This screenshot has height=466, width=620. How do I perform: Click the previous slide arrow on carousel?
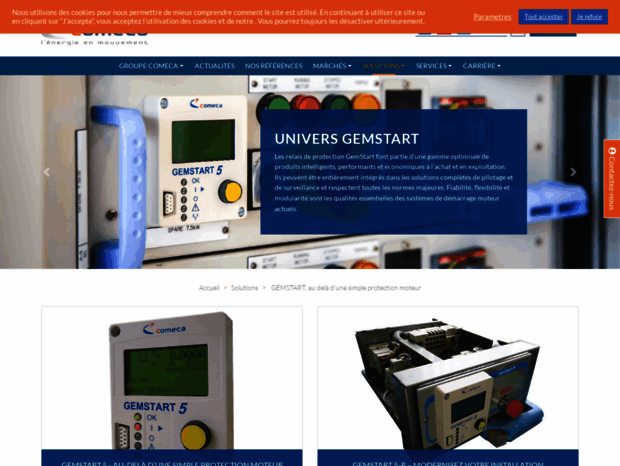[x=46, y=172]
